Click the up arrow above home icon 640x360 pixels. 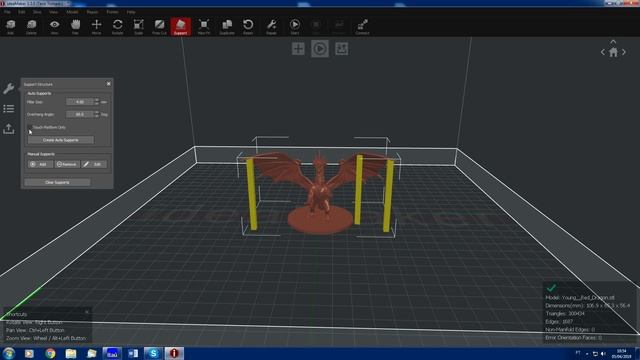(x=613, y=42)
